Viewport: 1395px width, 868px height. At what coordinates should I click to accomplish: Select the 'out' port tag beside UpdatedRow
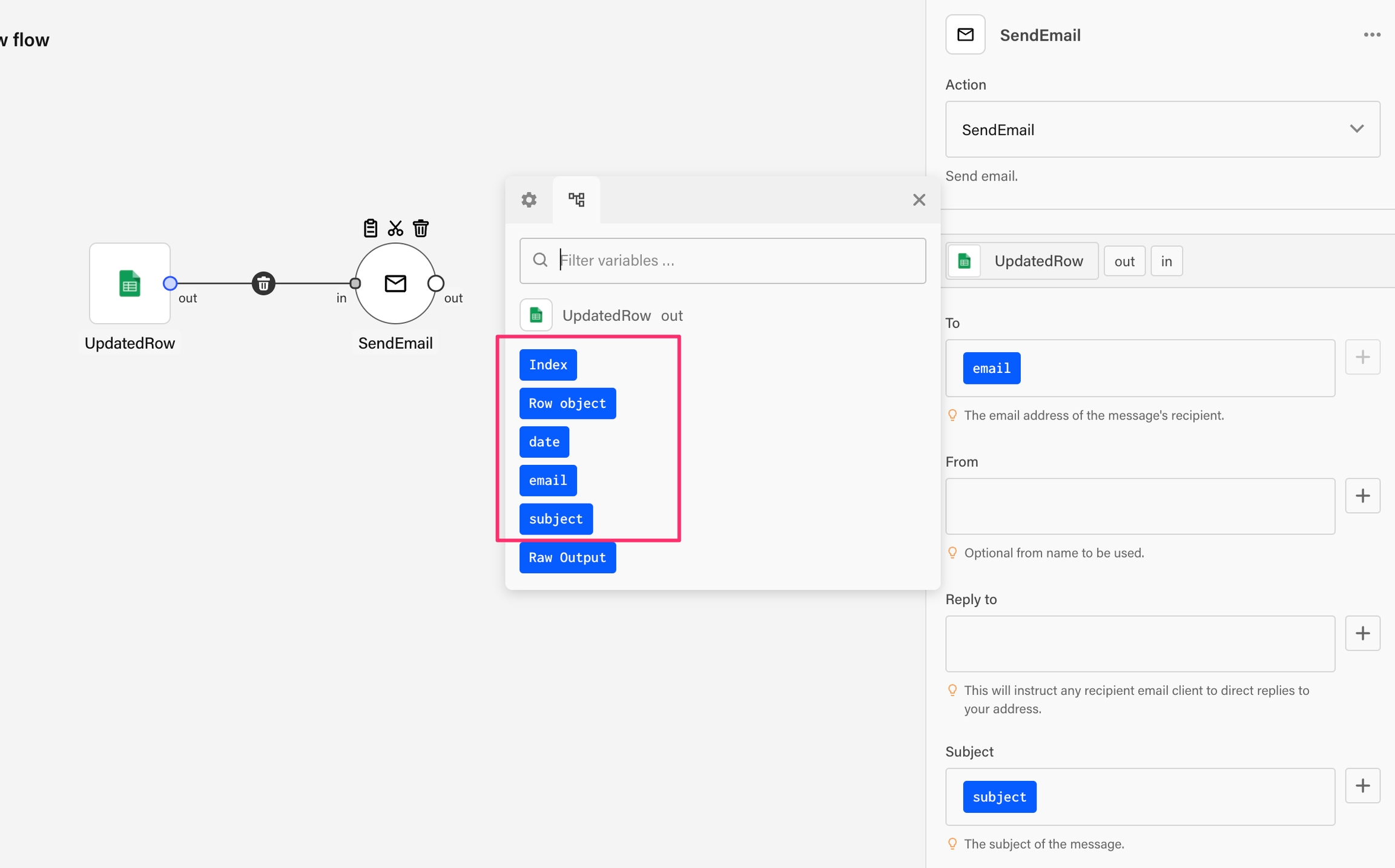(1124, 261)
